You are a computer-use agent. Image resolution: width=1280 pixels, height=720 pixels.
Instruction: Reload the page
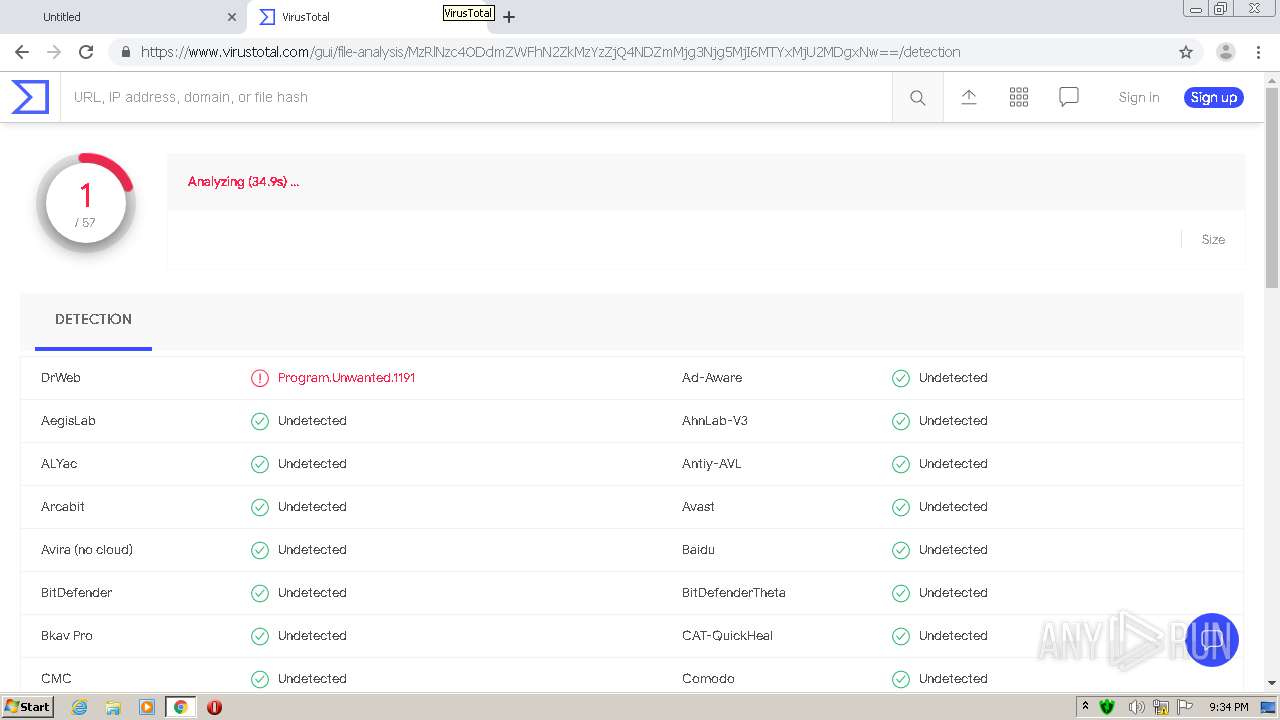point(86,52)
